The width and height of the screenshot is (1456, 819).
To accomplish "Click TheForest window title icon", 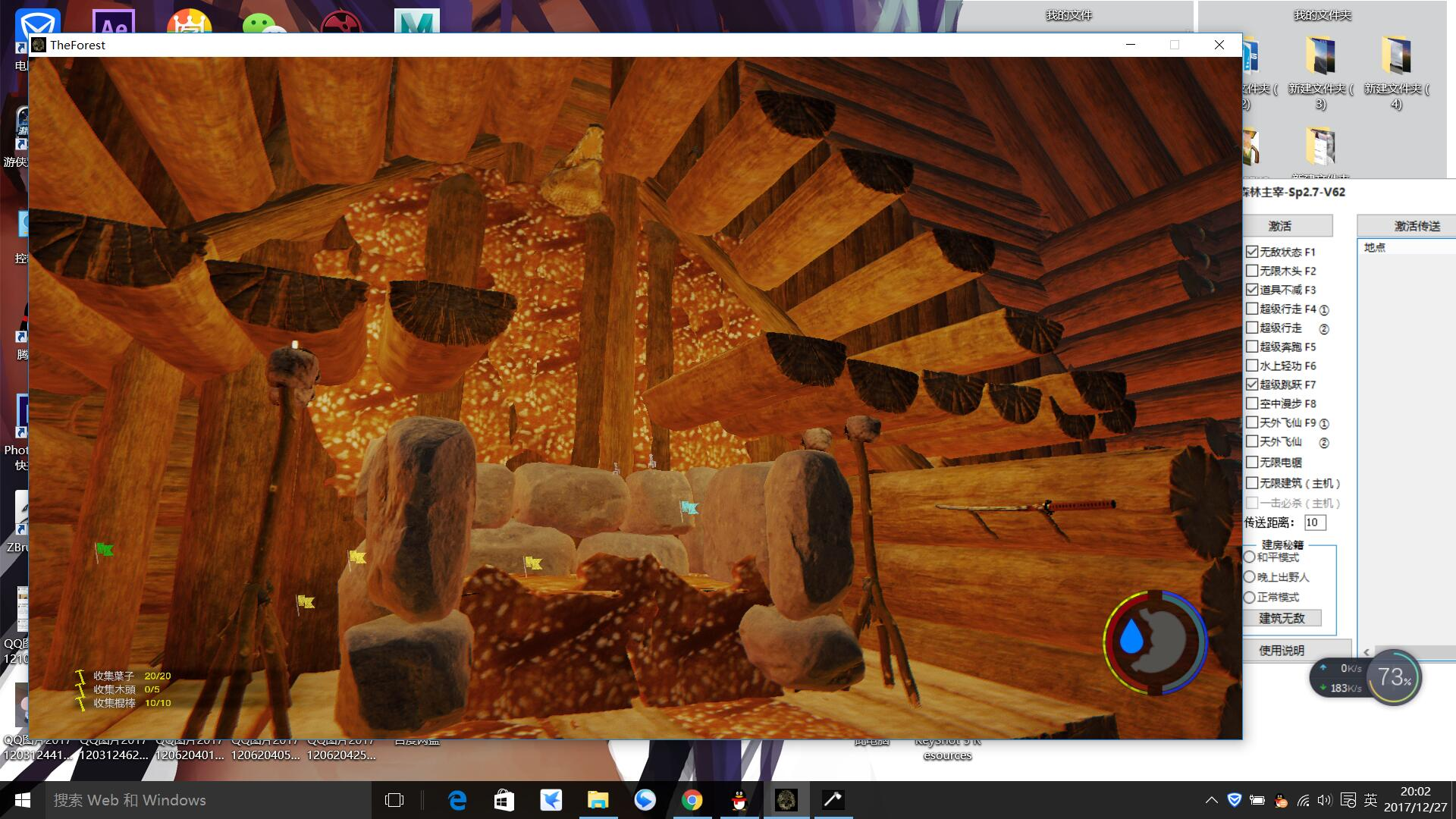I will [x=39, y=45].
